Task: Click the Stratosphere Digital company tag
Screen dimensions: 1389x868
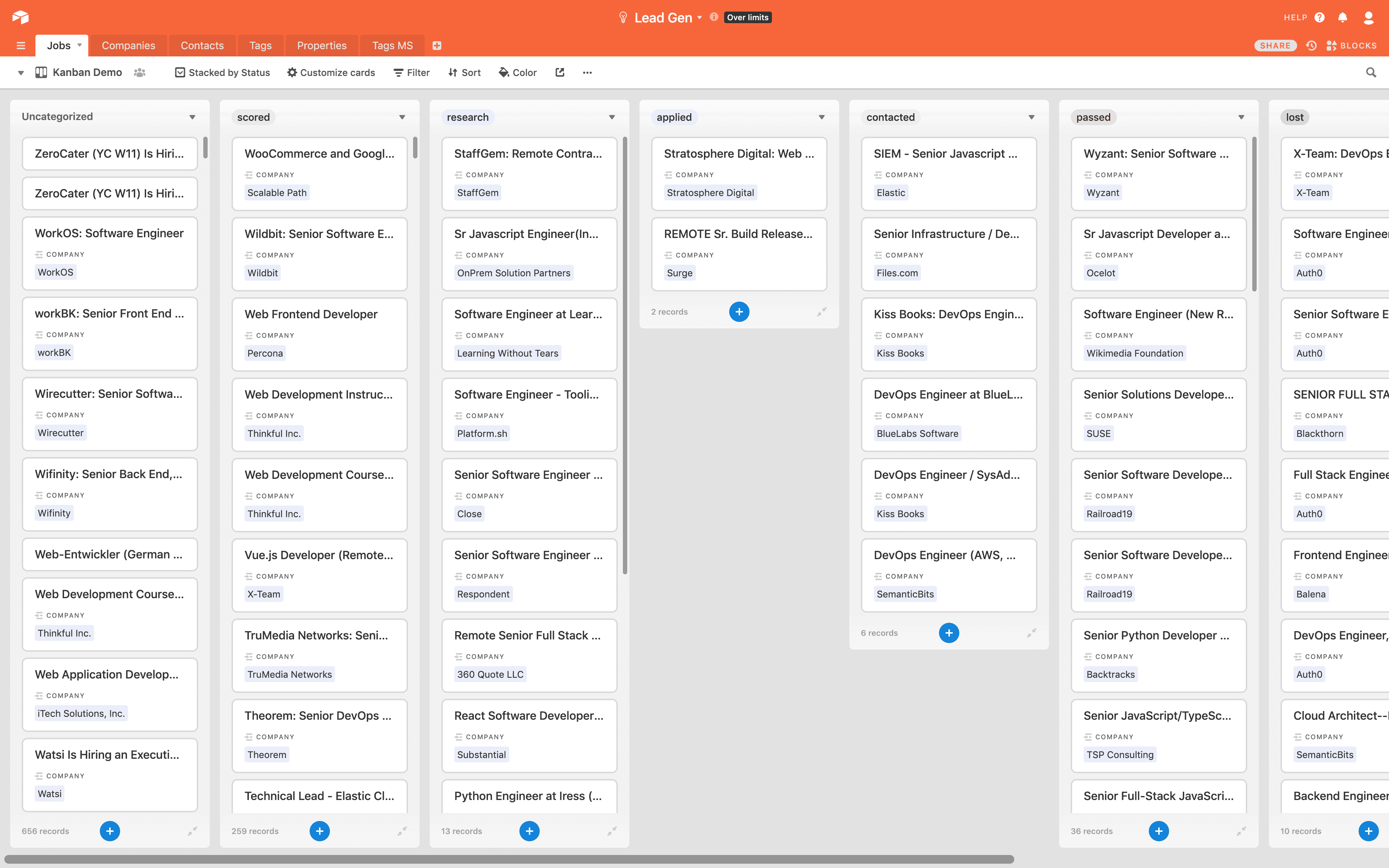Action: pyautogui.click(x=710, y=192)
